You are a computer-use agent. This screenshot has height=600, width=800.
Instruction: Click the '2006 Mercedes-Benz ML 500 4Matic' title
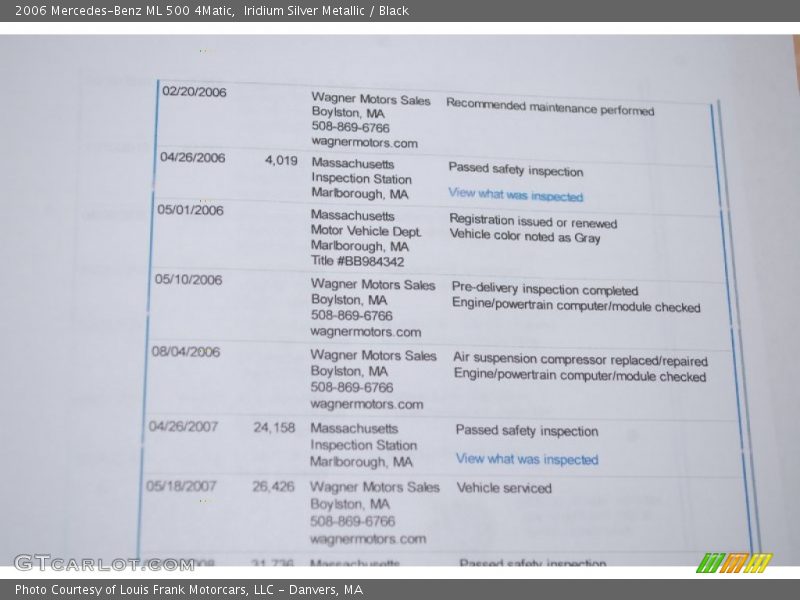point(124,11)
